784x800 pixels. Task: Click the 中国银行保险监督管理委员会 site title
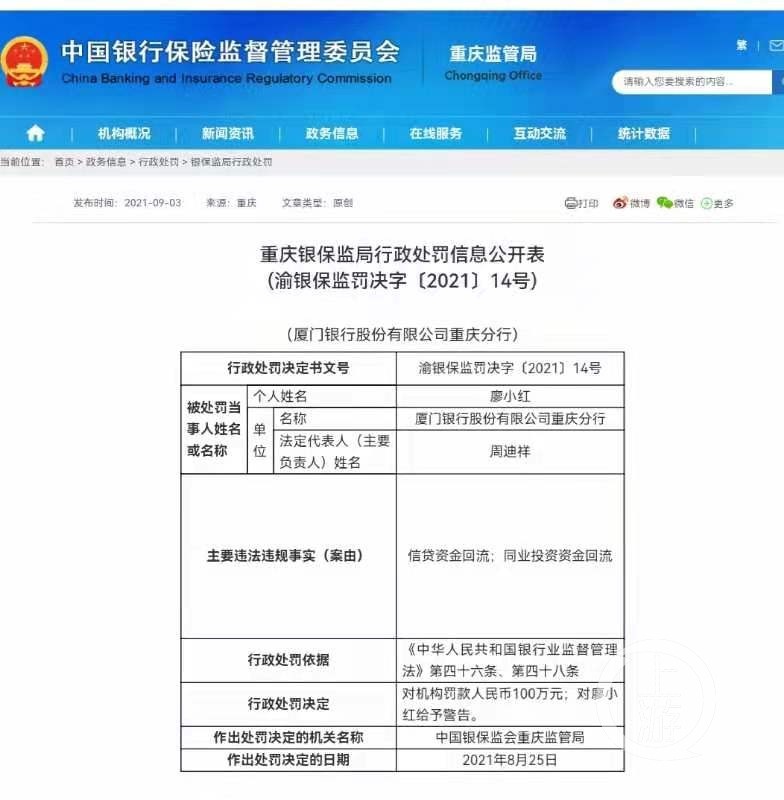click(230, 51)
